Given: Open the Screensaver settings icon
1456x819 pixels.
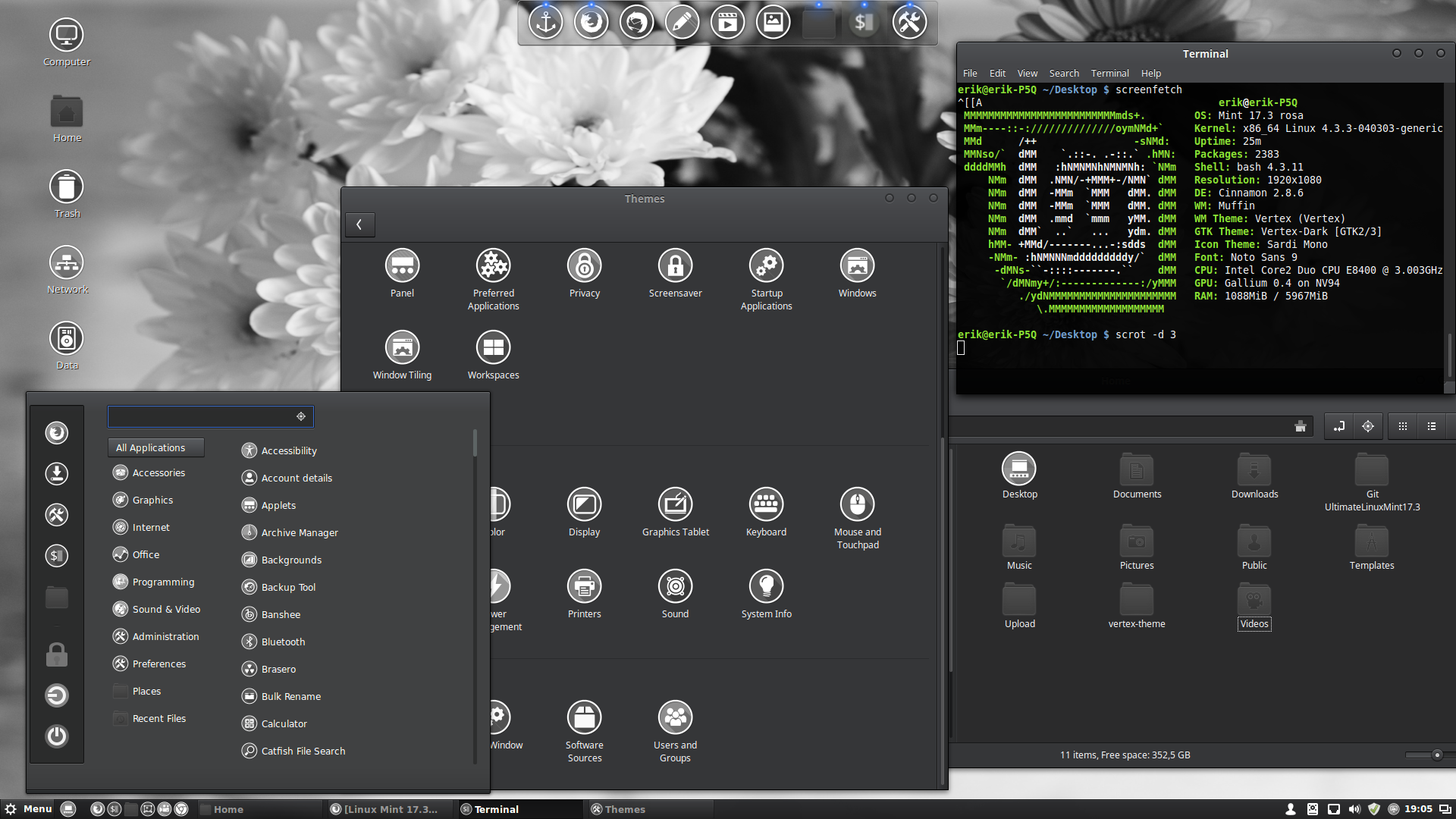Looking at the screenshot, I should pos(675,266).
